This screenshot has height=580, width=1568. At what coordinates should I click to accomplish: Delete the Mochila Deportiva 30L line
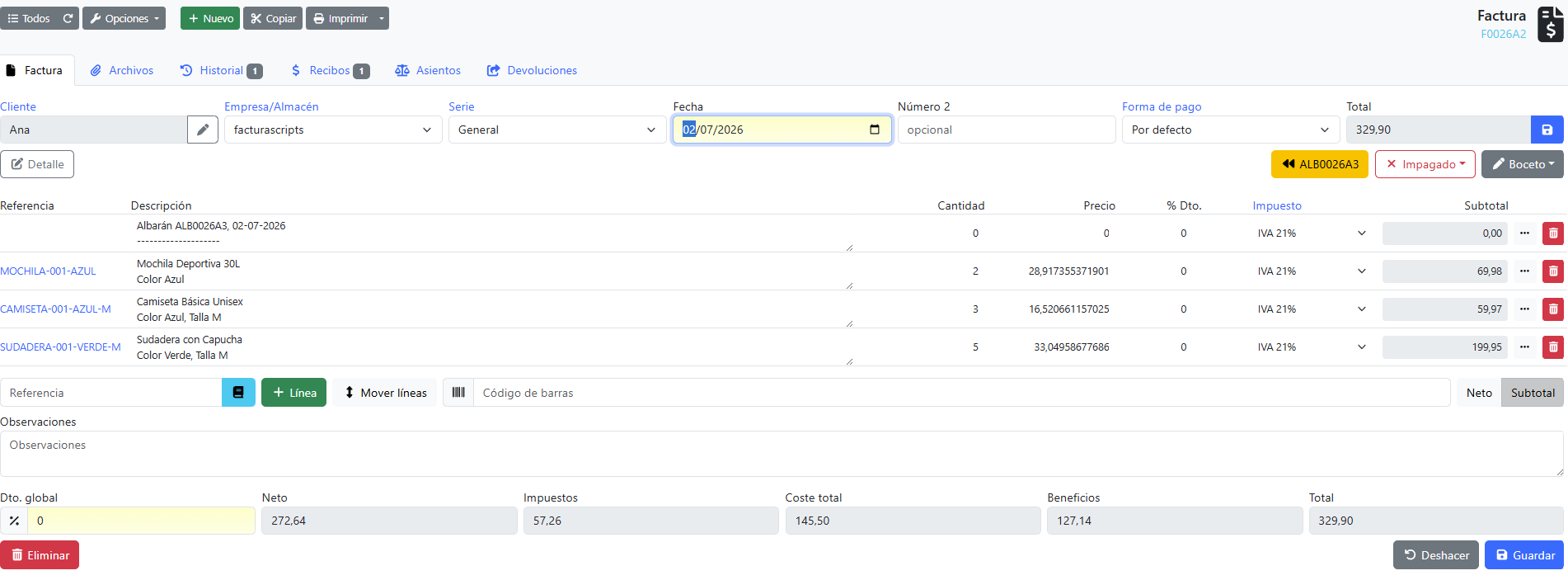coord(1553,271)
